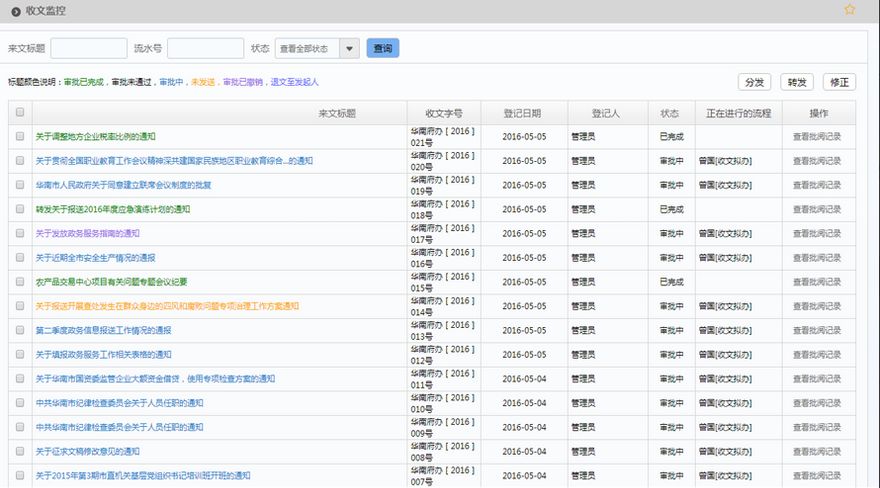
Task: Open 转发关于报送2016年度应急演练计划的通知 link
Action: 112,209
